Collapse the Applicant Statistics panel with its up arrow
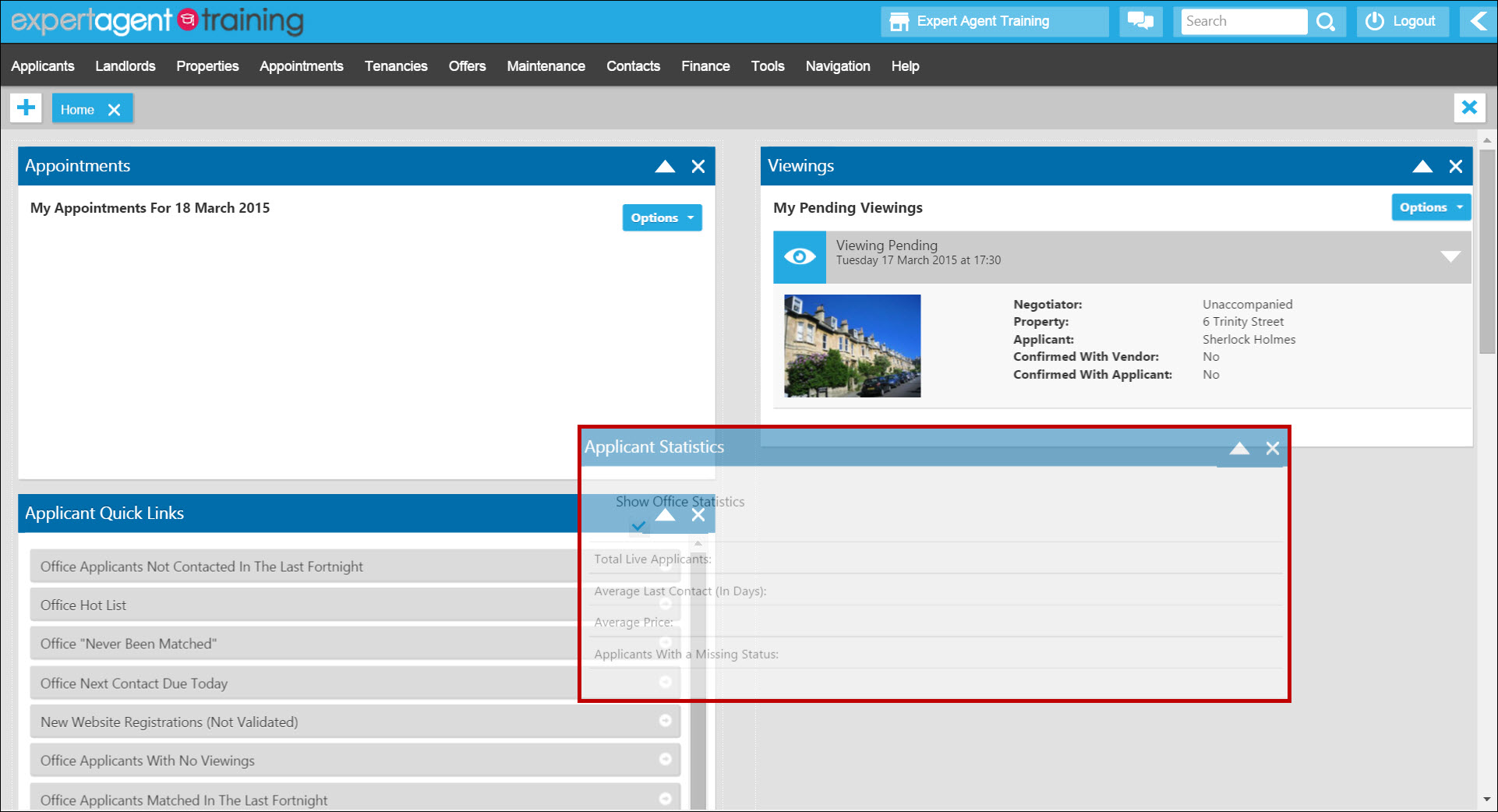The image size is (1498, 812). click(x=1239, y=448)
